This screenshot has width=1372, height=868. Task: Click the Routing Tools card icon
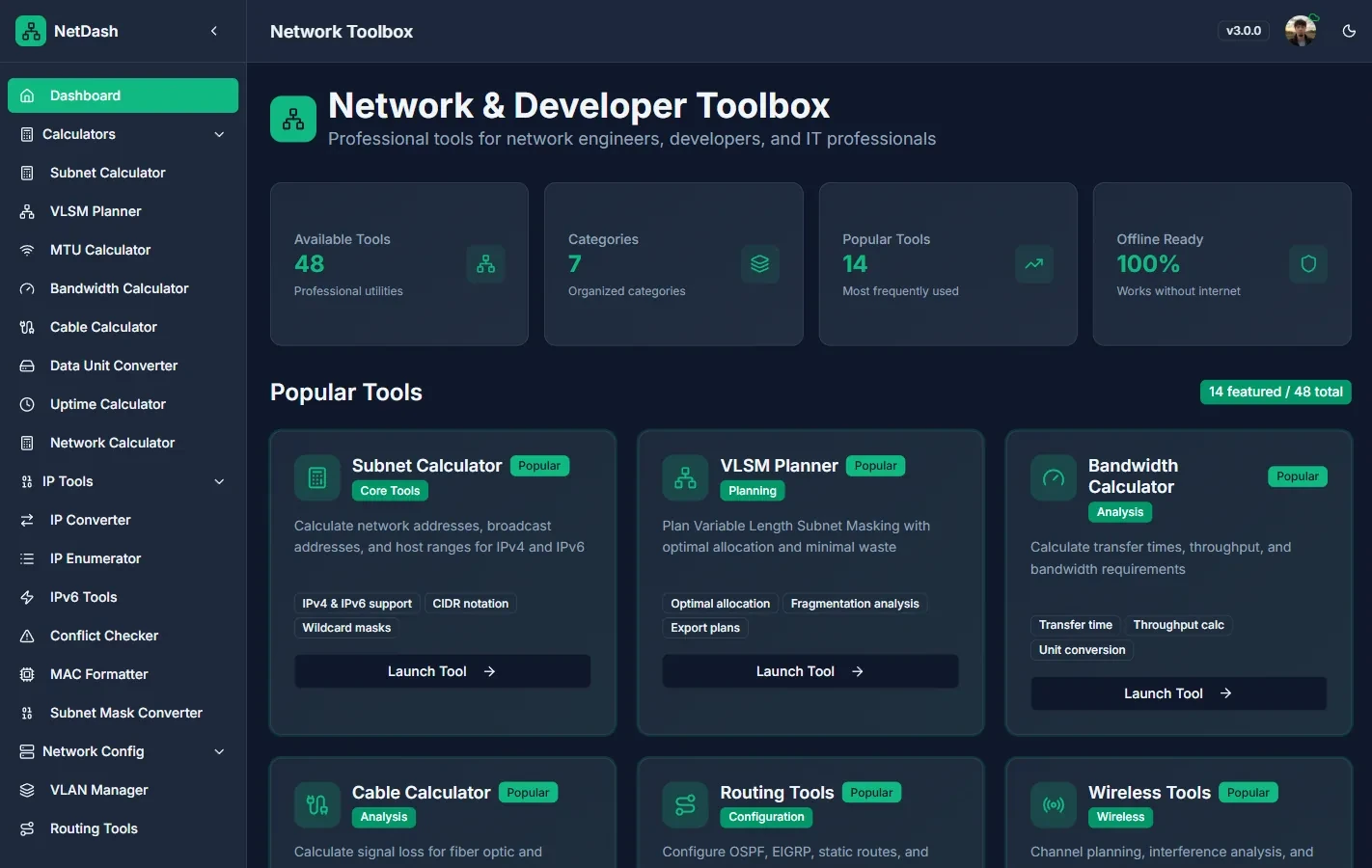point(685,804)
